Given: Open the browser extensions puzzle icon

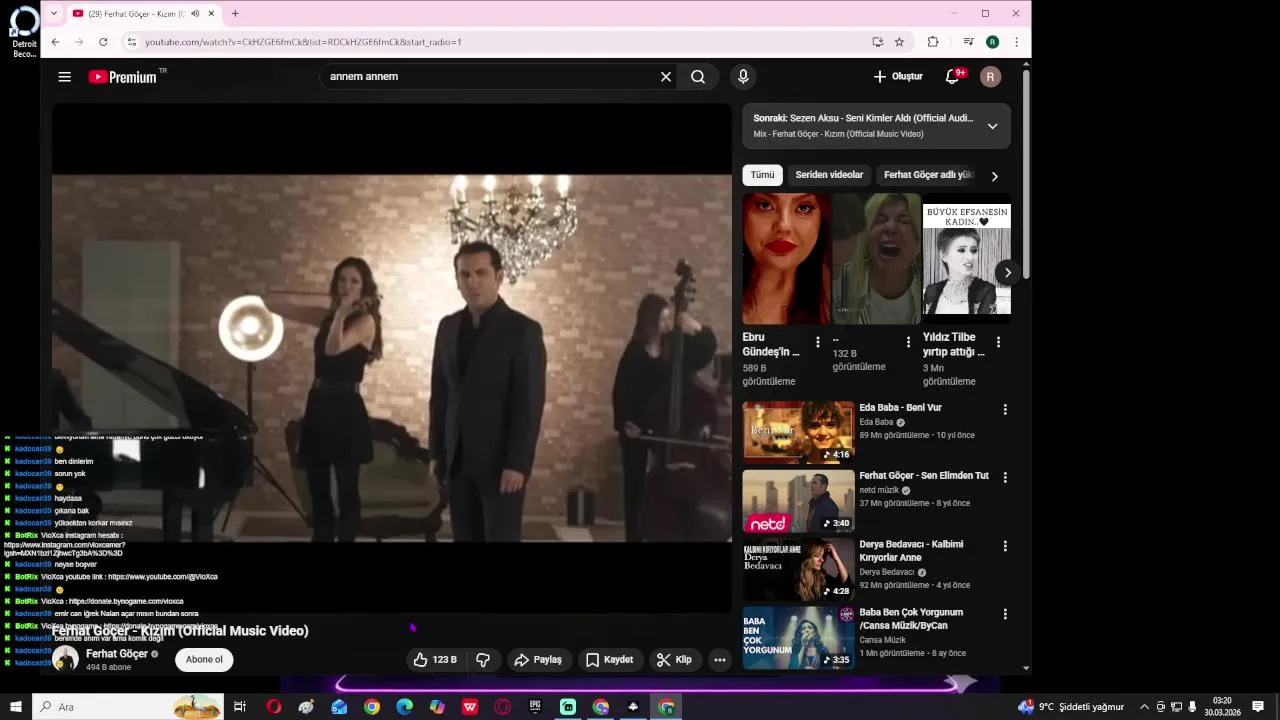Looking at the screenshot, I should 933,42.
